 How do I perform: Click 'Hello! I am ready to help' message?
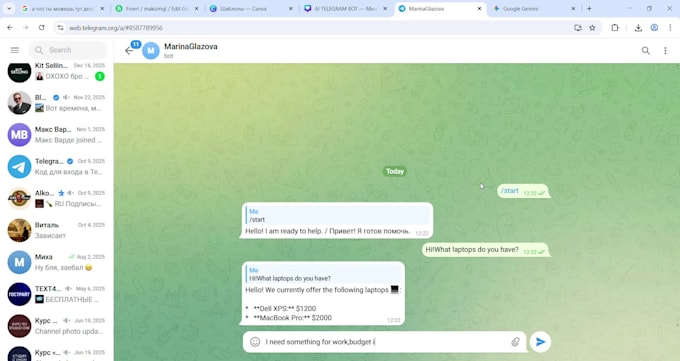coord(327,231)
